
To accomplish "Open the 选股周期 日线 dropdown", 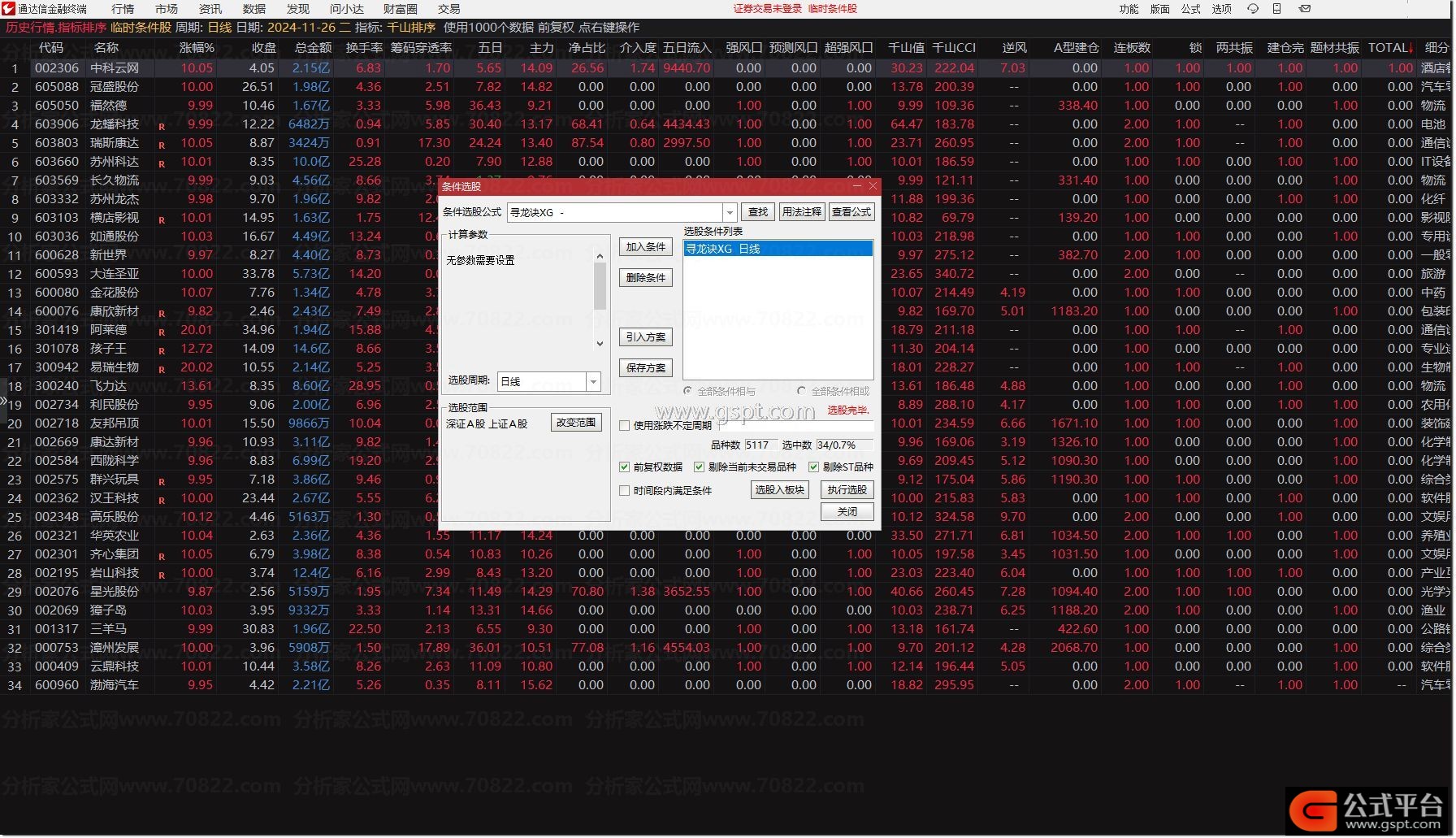I will (593, 381).
